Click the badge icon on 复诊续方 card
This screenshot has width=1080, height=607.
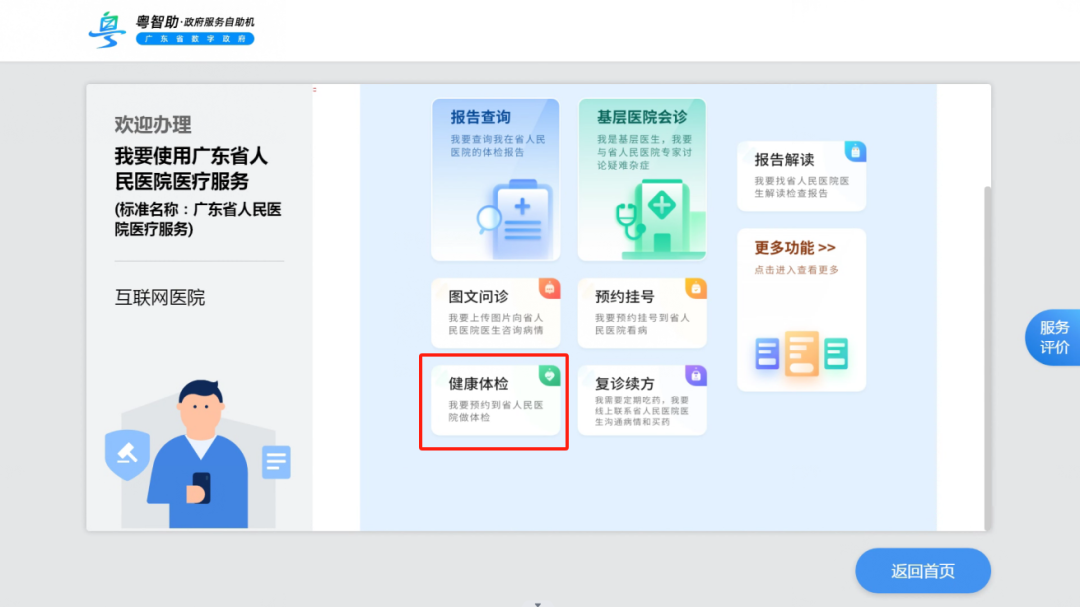tap(696, 374)
